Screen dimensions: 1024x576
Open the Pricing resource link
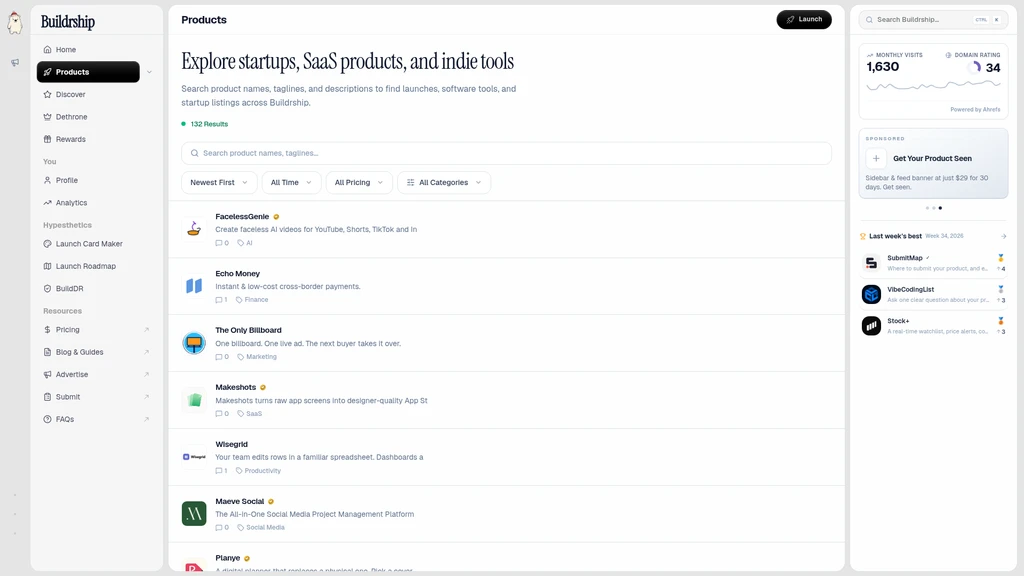67,330
